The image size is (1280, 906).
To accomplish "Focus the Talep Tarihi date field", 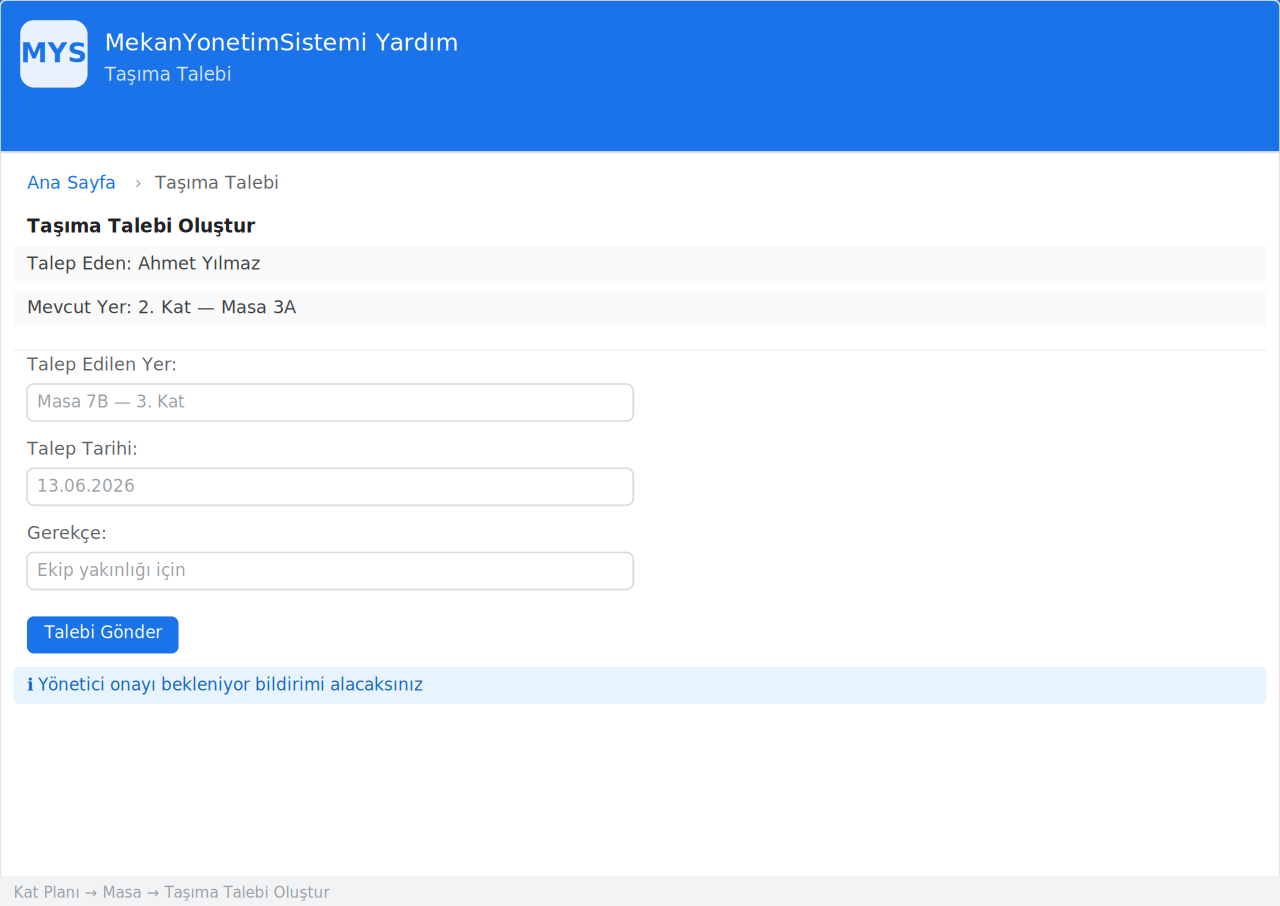I will [330, 486].
